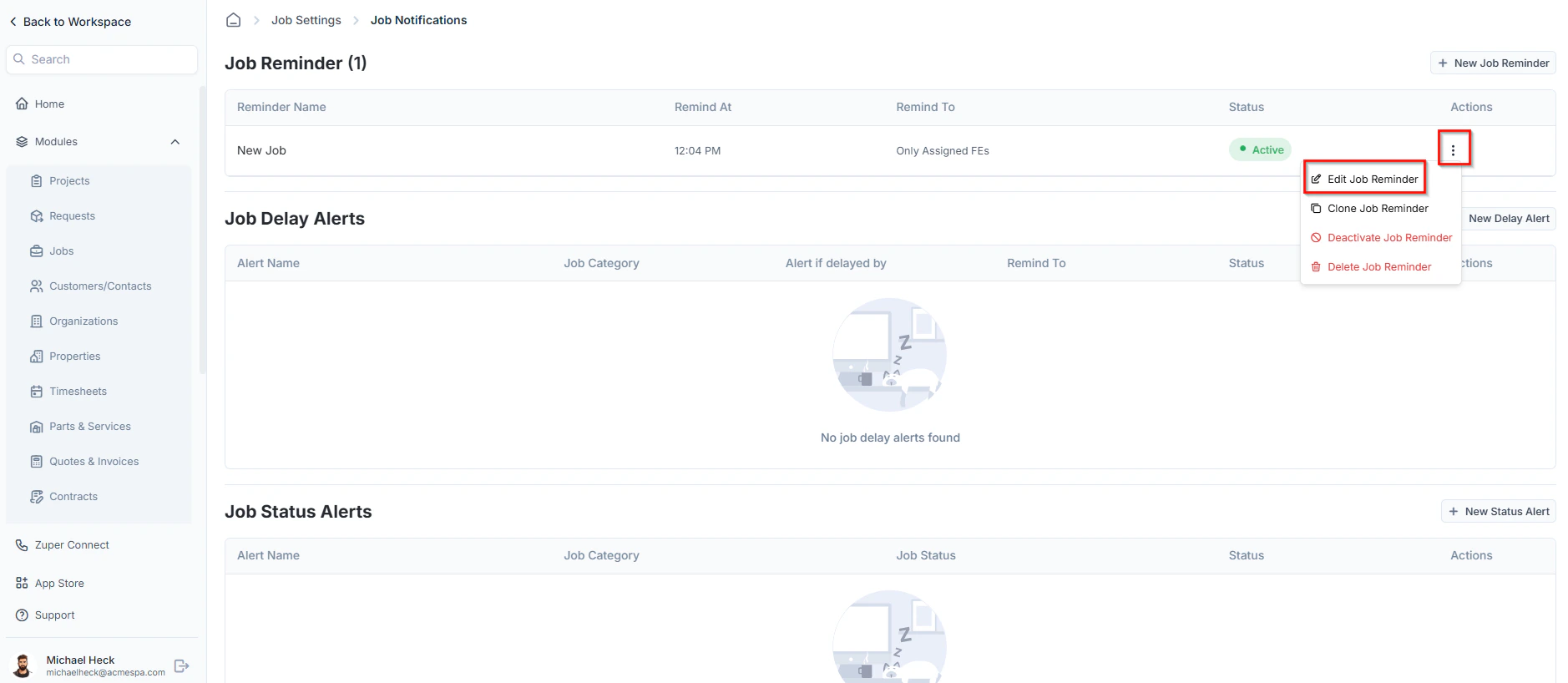Click the Jobs briefcase icon
The height and width of the screenshot is (683, 1568).
coord(36,251)
